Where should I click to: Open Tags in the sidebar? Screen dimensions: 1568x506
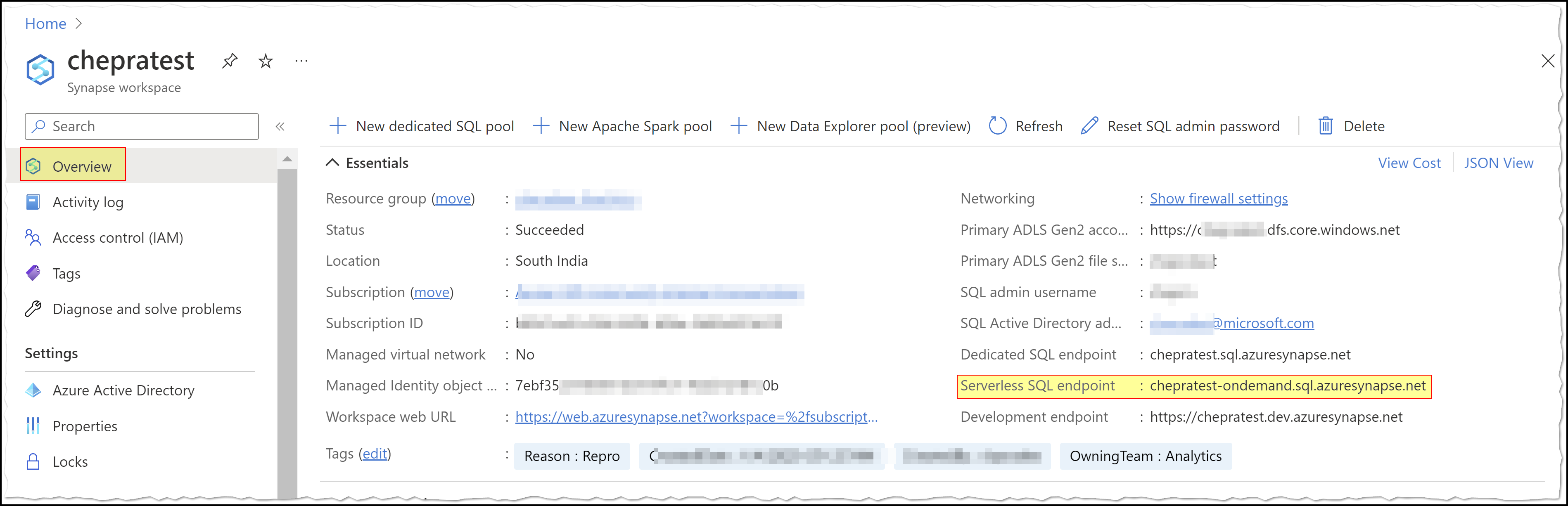point(66,274)
